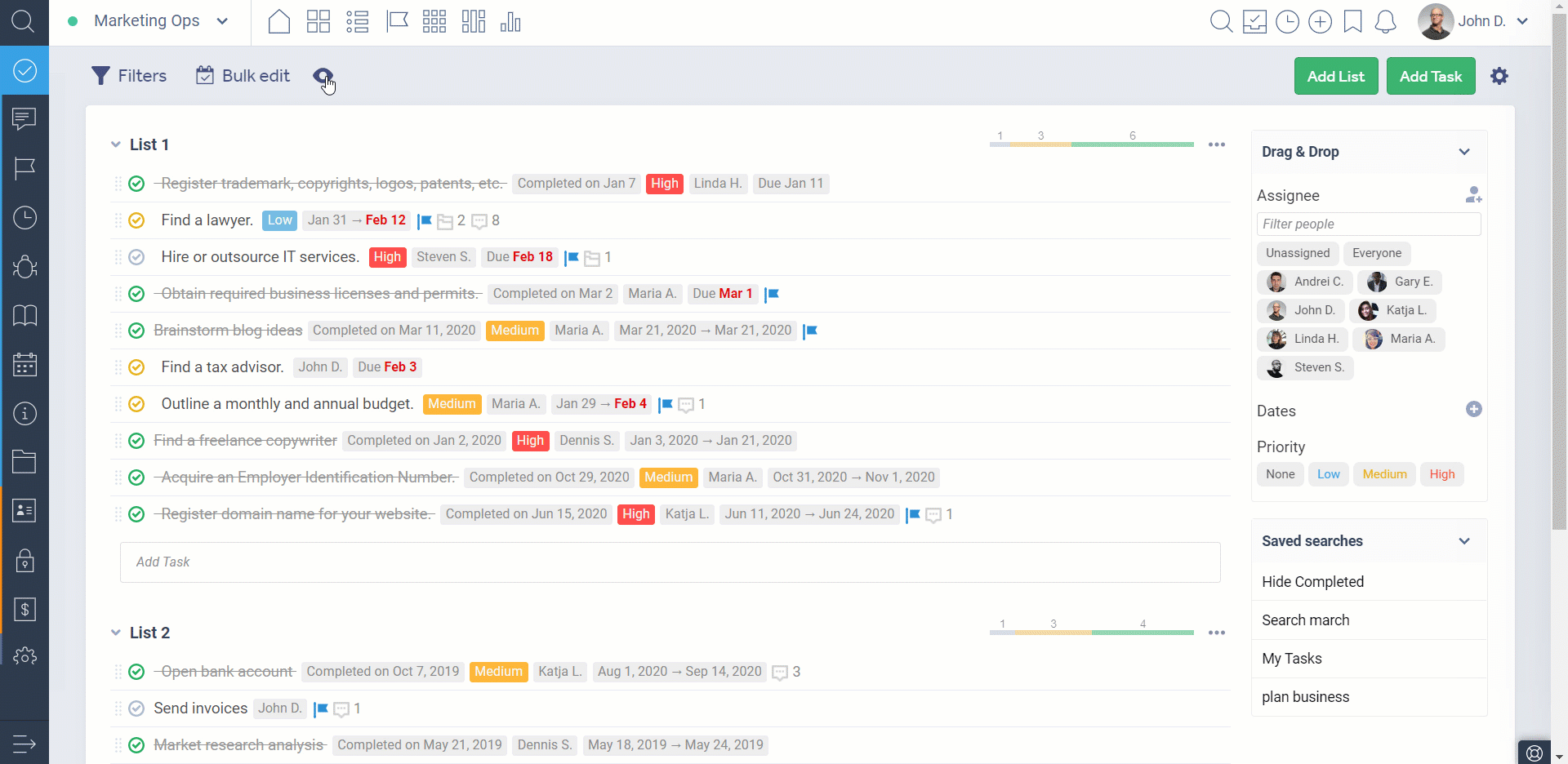1568x764 pixels.
Task: Click the bug icon in left sidebar
Action: pos(24,267)
